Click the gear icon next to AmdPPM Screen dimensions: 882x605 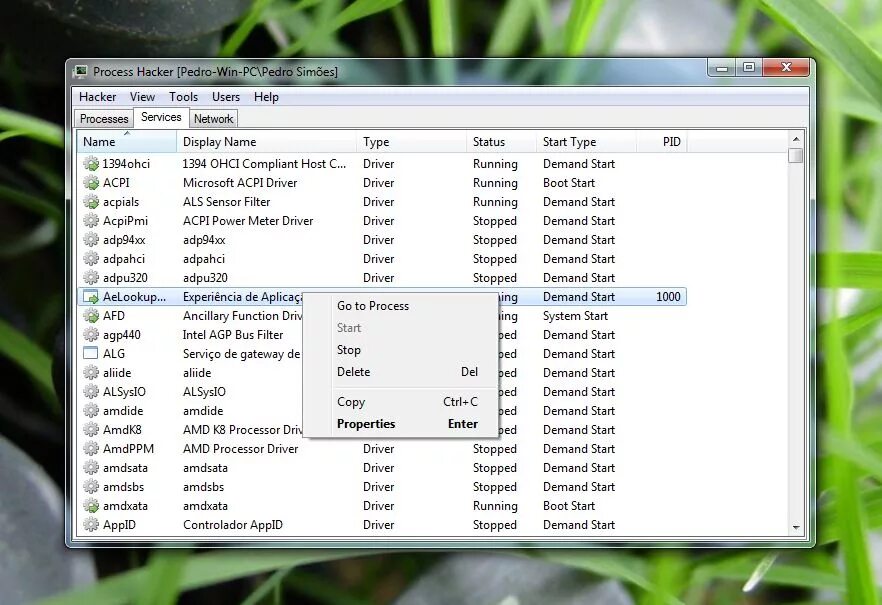pyautogui.click(x=91, y=449)
